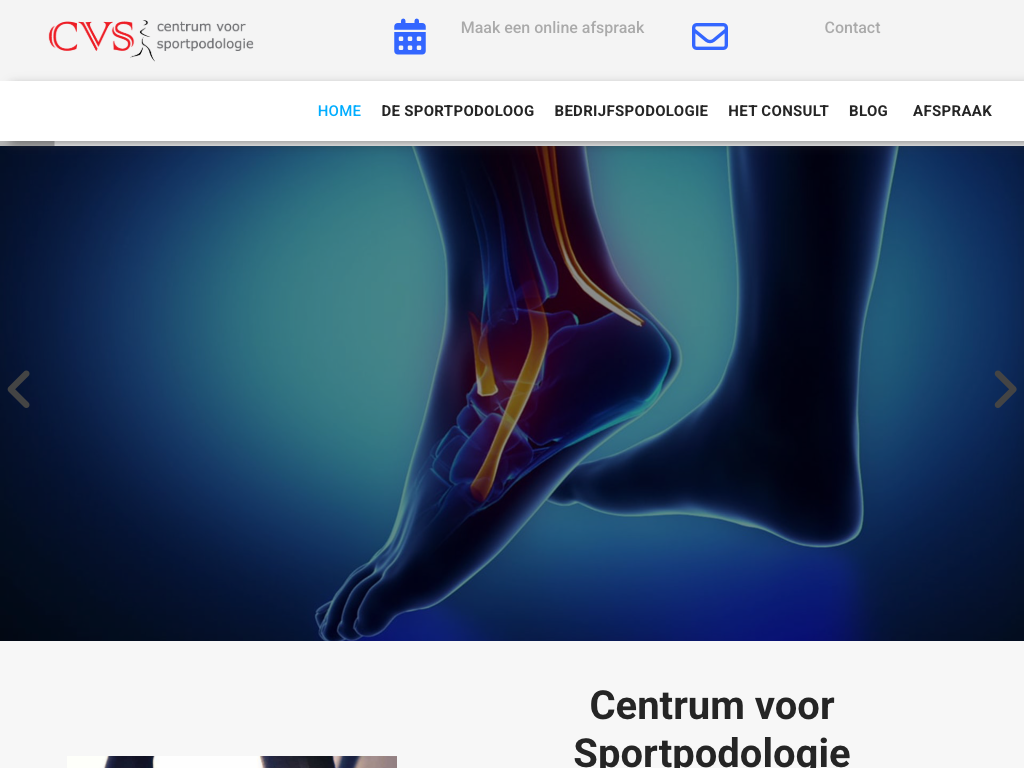
Task: Open the partially visible photo thumbnail below
Action: click(x=232, y=761)
